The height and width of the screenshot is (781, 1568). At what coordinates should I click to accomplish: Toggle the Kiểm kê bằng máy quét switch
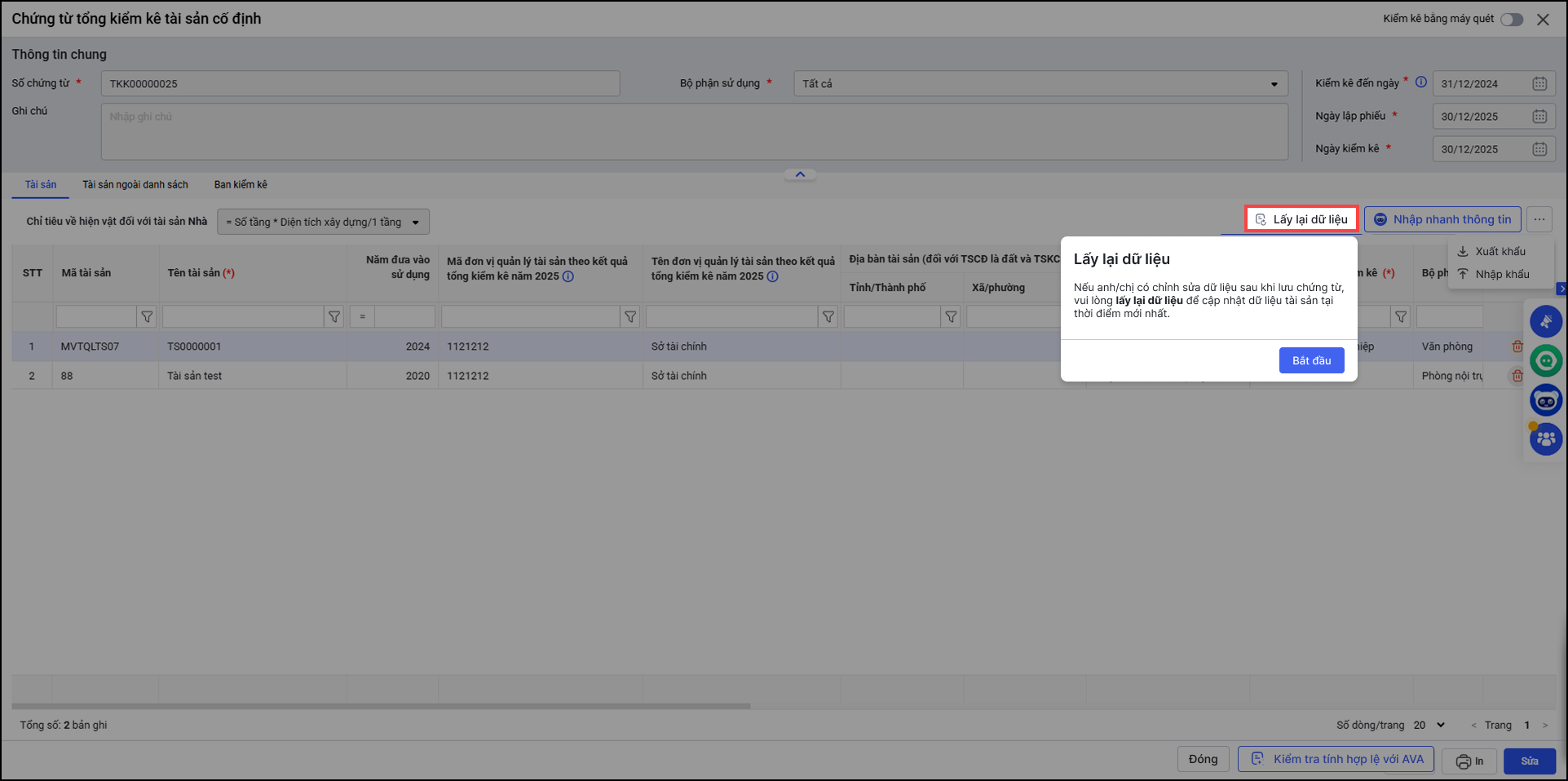coord(1512,20)
